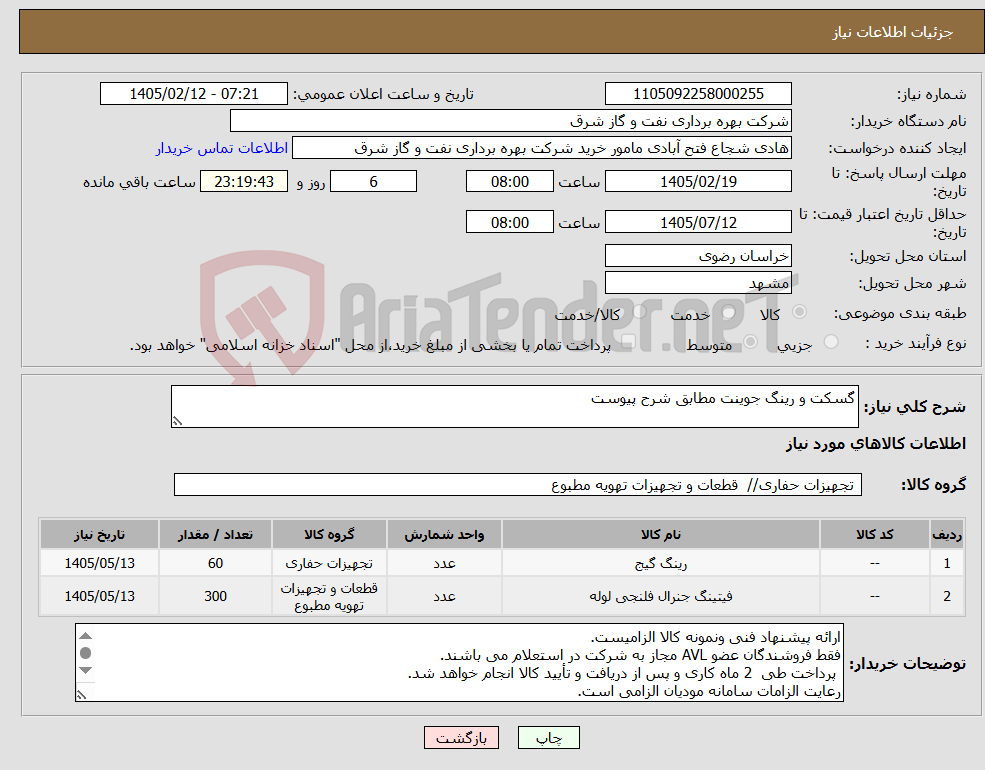Screen dimensions: 985x770
Task: Click the buyer notes text area
Action: (459, 663)
